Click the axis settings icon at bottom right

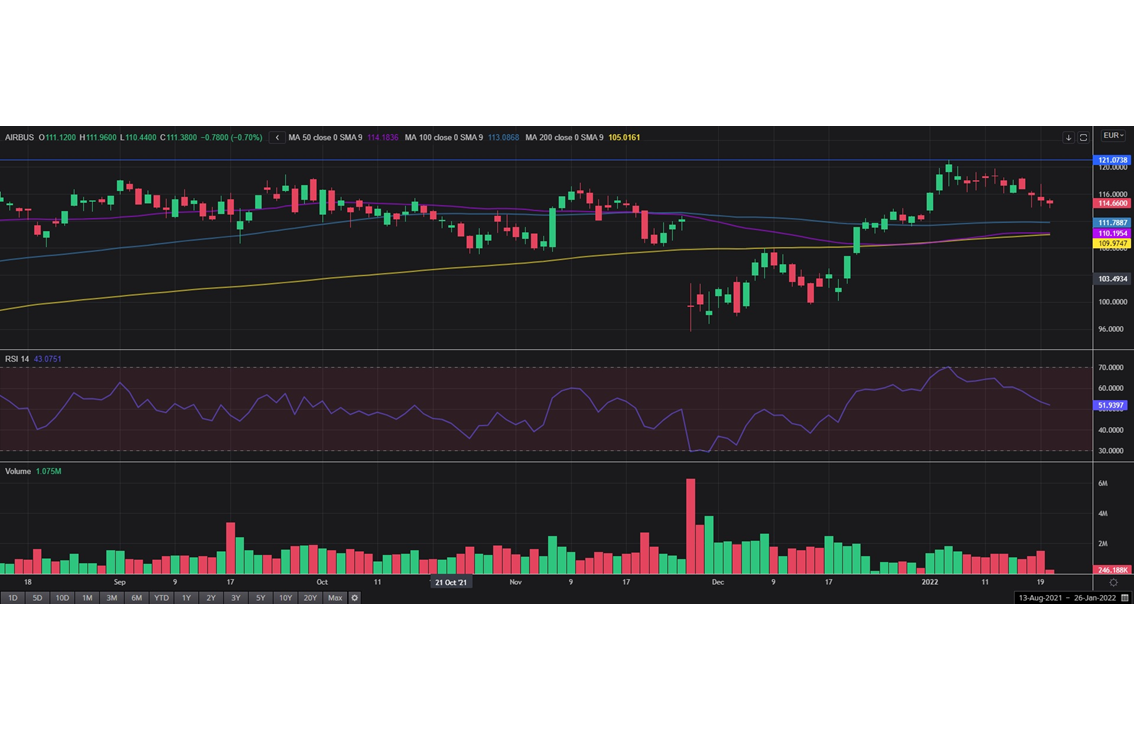click(x=1113, y=582)
